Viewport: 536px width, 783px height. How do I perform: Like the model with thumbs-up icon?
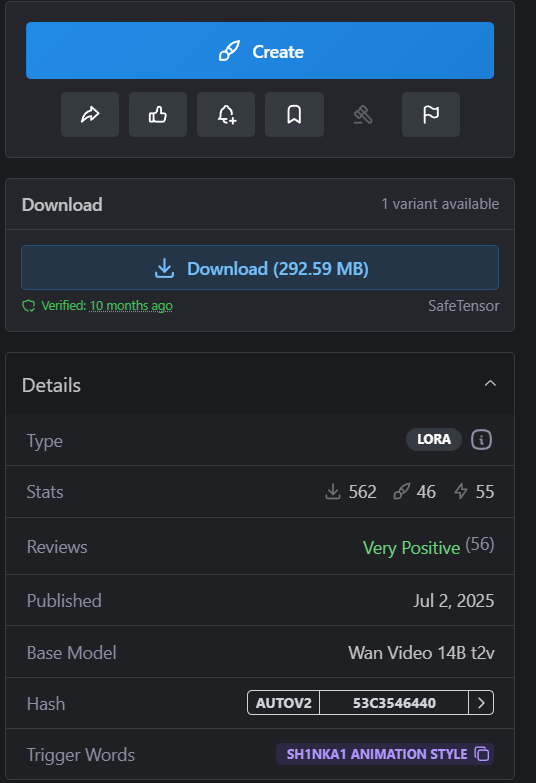coord(158,114)
